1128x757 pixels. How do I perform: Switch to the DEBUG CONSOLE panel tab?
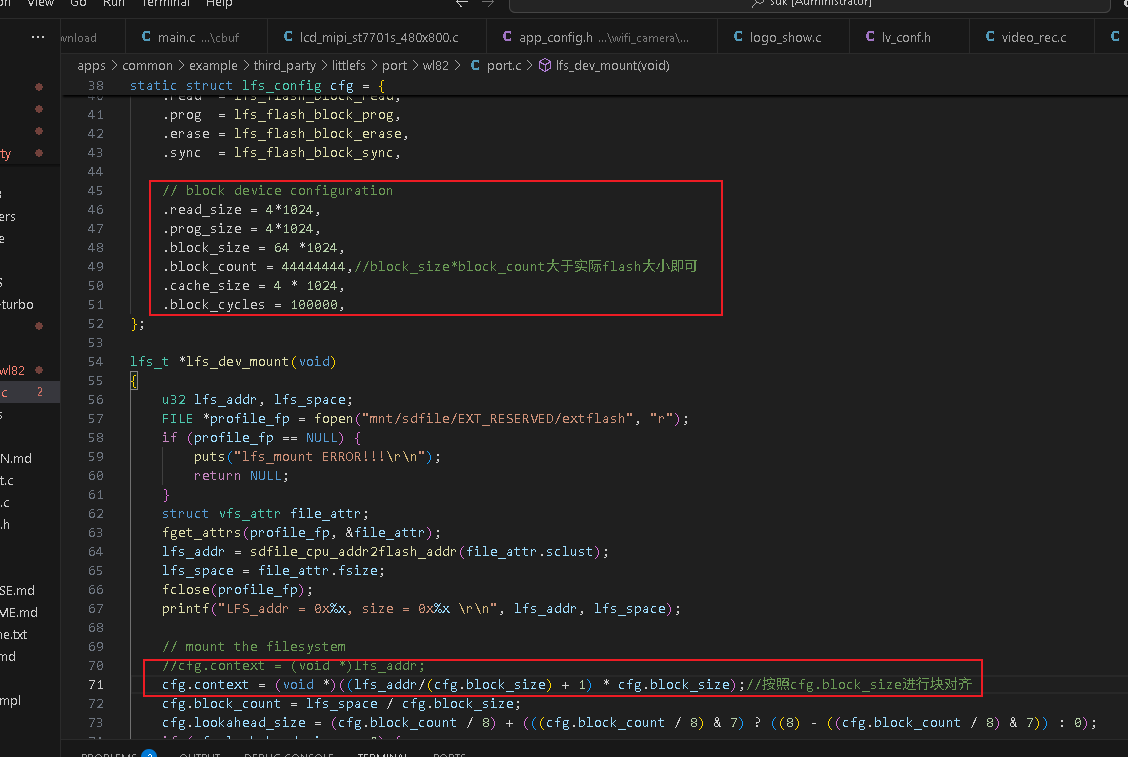point(288,754)
